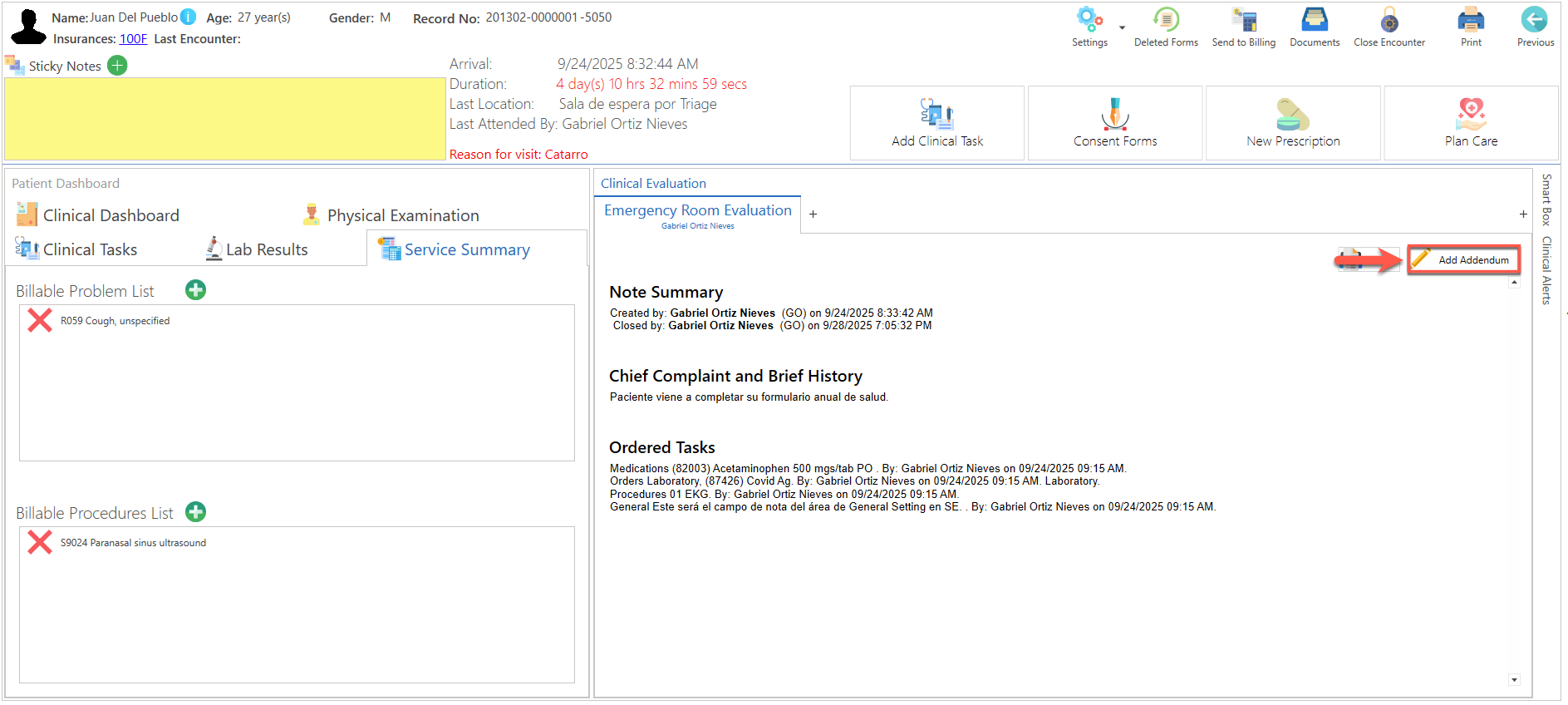Add a new evaluation tab with plus
The width and height of the screenshot is (1568, 705).
(x=813, y=214)
